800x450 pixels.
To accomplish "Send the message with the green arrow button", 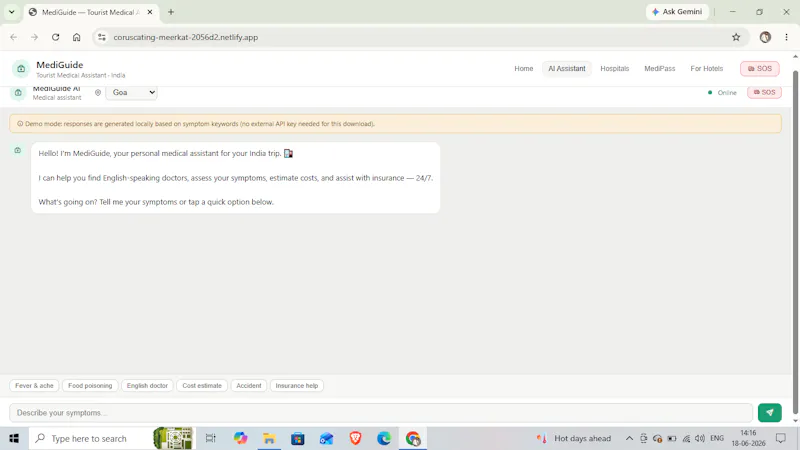I will click(769, 413).
